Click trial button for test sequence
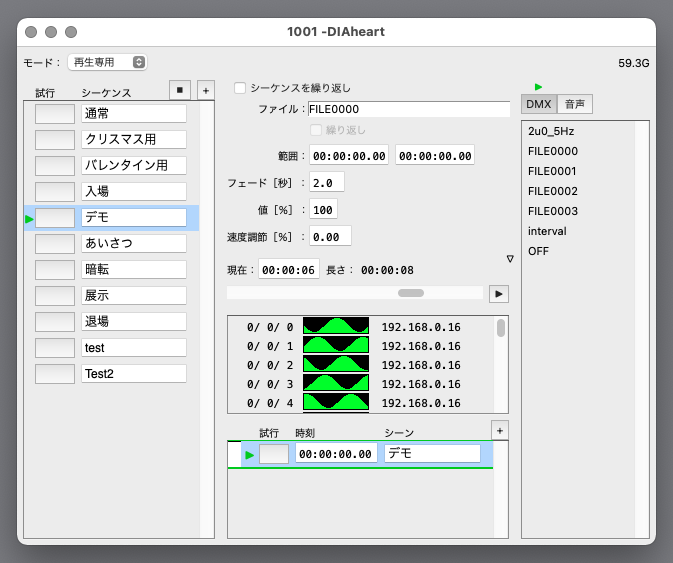Screen dimensions: 673x563 pos(55,348)
